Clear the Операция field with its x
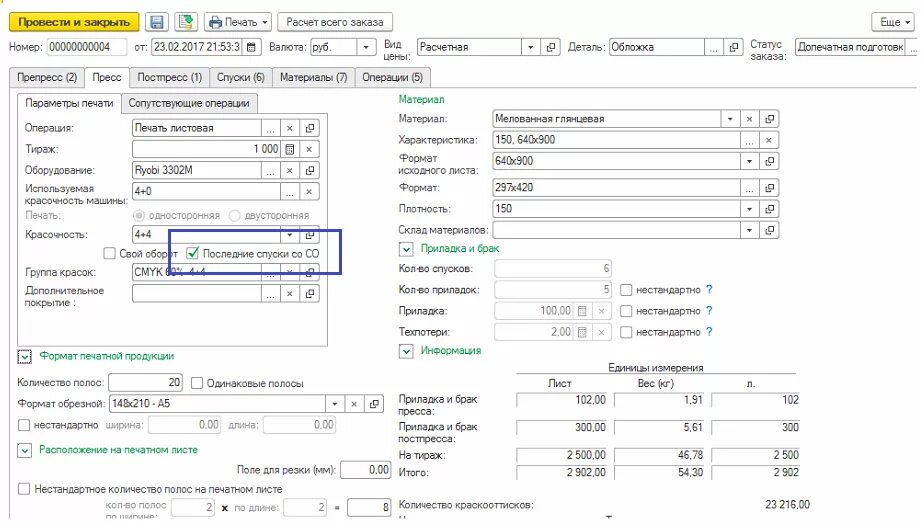This screenshot has width=922, height=522. [290, 128]
